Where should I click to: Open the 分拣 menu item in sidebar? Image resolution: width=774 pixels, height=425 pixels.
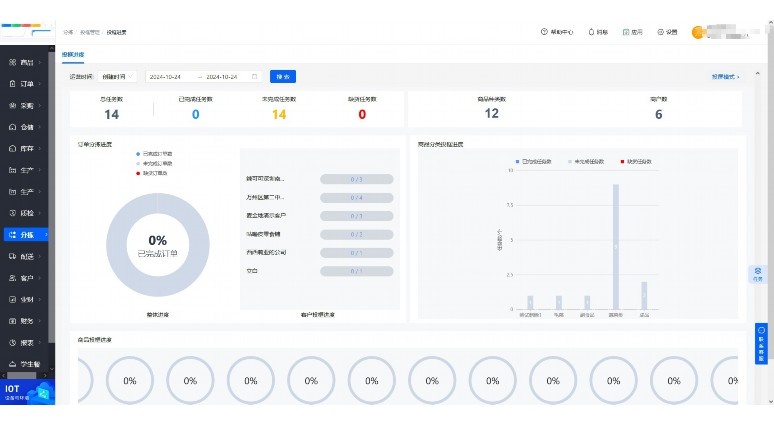(x=26, y=235)
